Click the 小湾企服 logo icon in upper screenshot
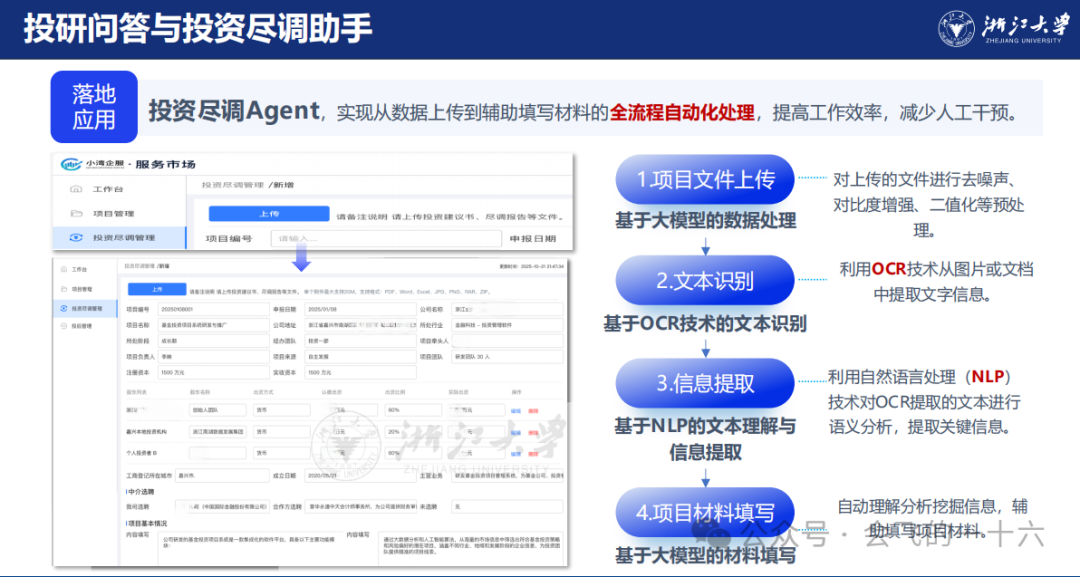Viewport: 1080px width, 577px height. 71,164
